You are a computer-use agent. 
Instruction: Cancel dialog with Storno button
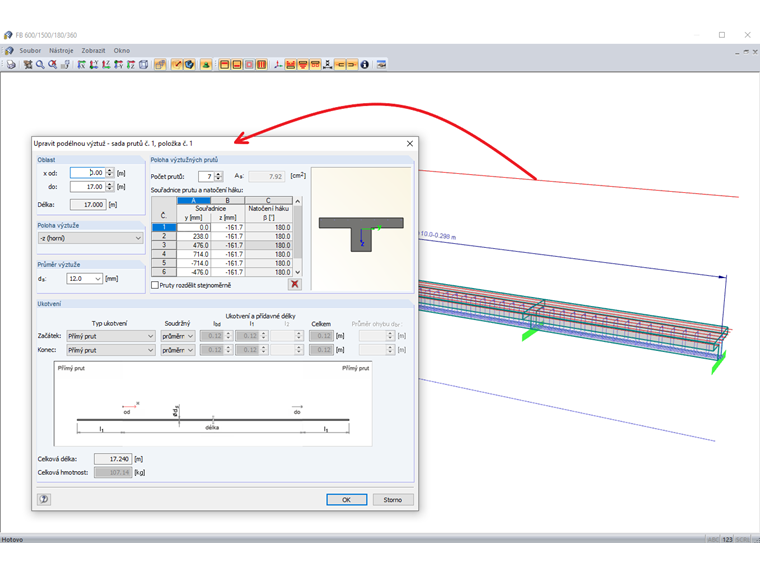tap(393, 500)
